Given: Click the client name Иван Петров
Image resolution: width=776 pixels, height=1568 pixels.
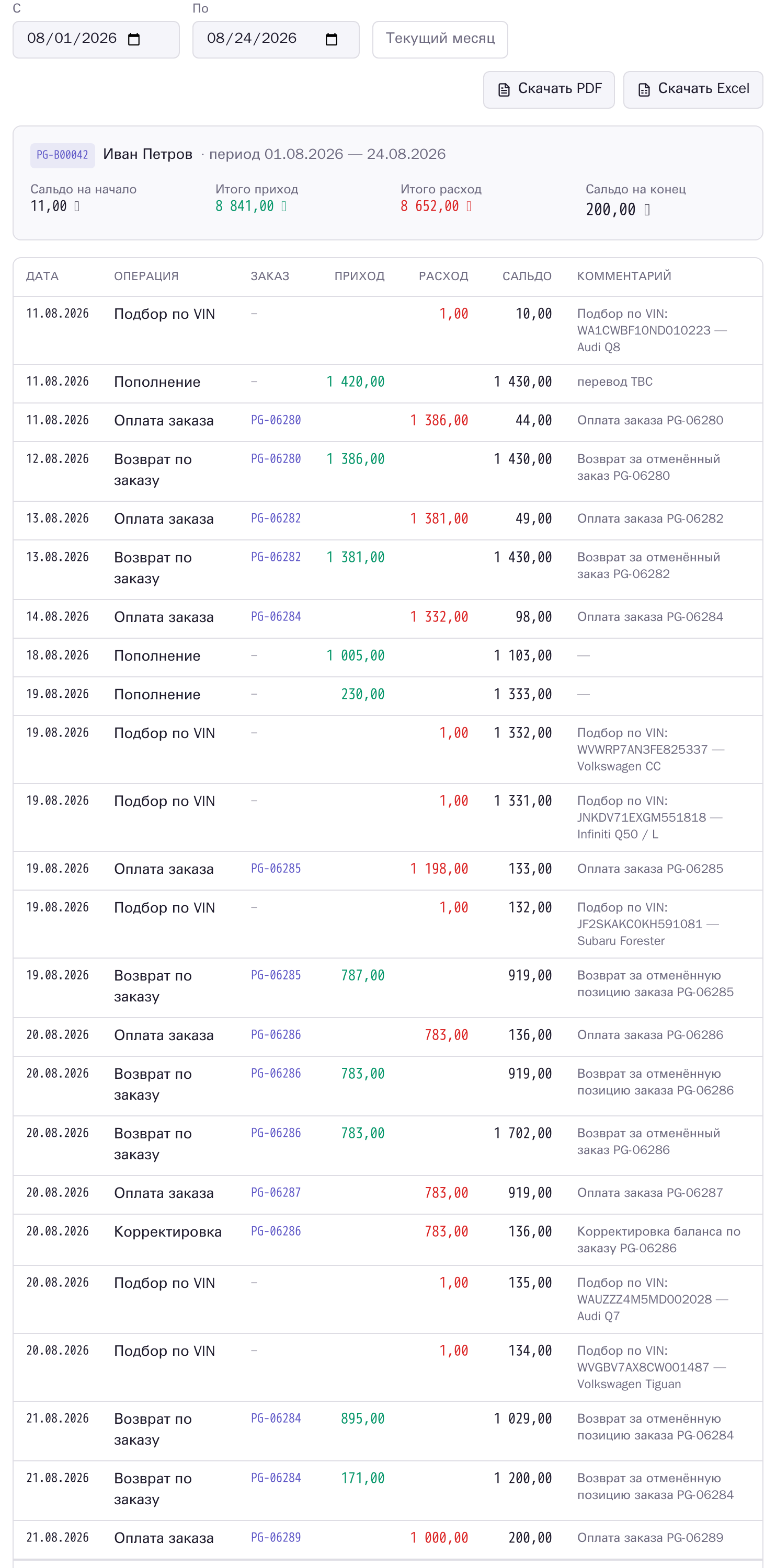Looking at the screenshot, I should pyautogui.click(x=148, y=155).
